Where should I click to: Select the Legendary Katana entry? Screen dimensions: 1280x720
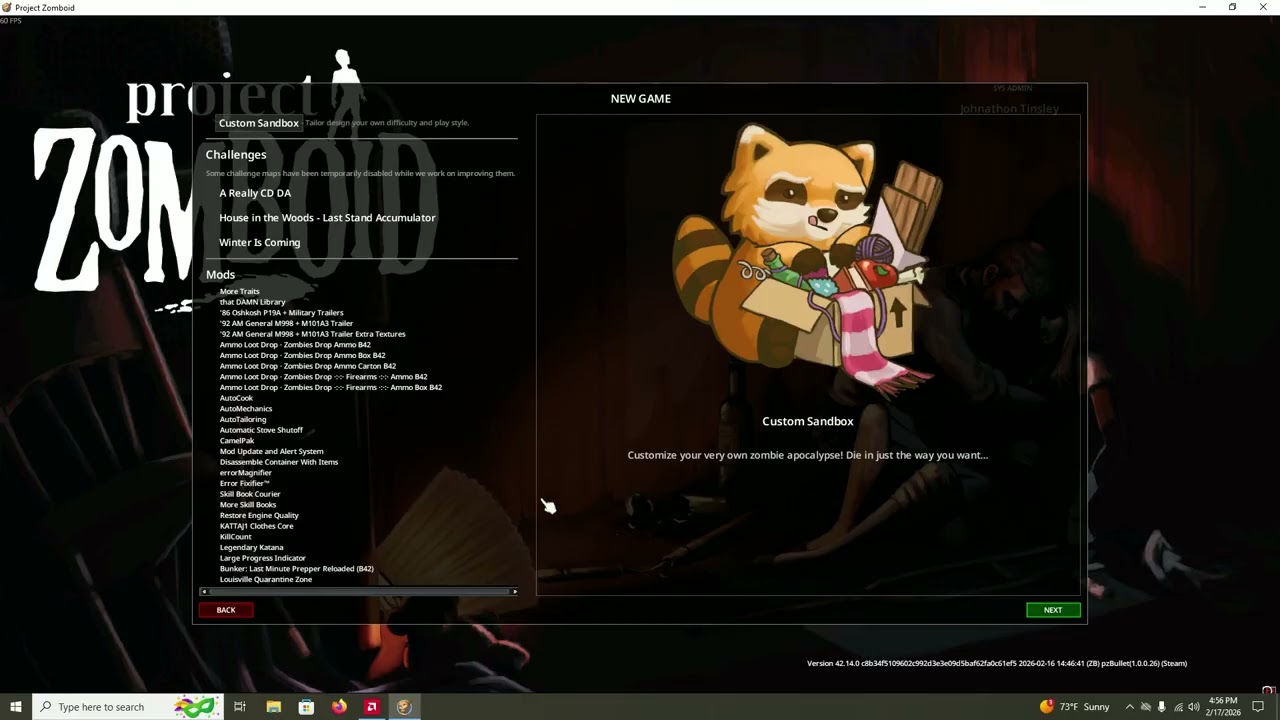pyautogui.click(x=251, y=547)
